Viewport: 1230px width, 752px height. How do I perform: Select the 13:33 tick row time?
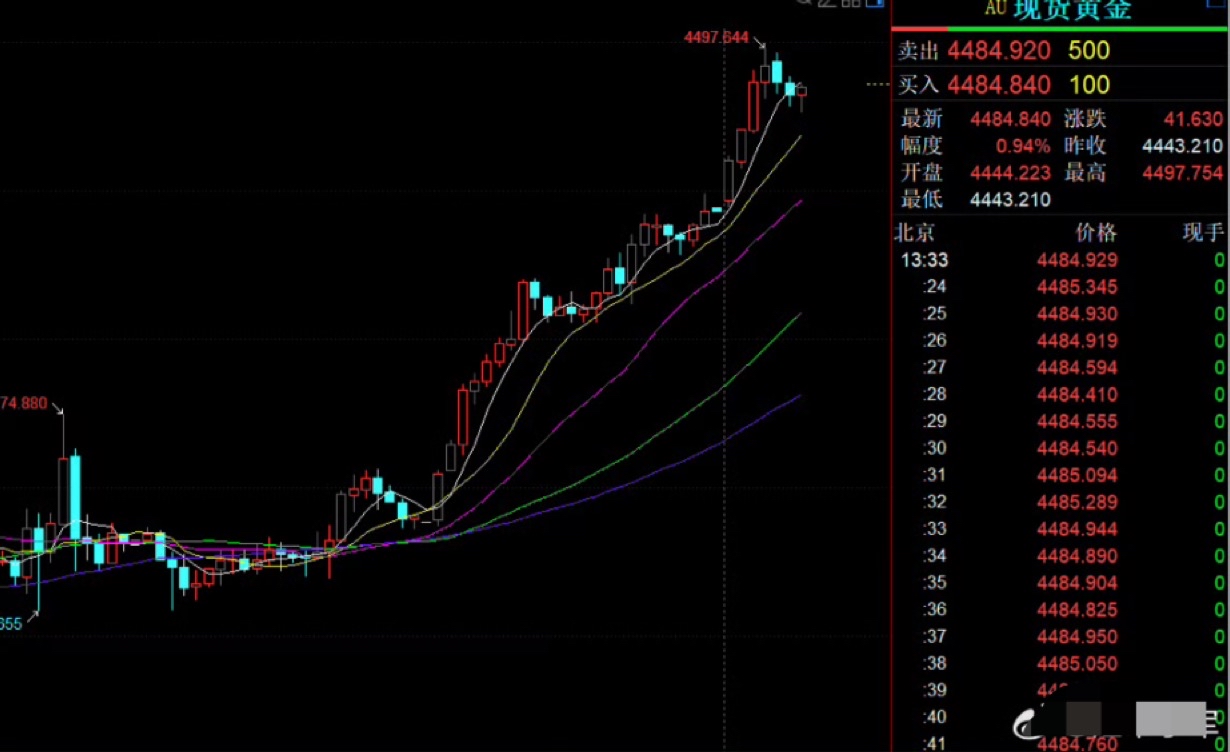(x=924, y=260)
